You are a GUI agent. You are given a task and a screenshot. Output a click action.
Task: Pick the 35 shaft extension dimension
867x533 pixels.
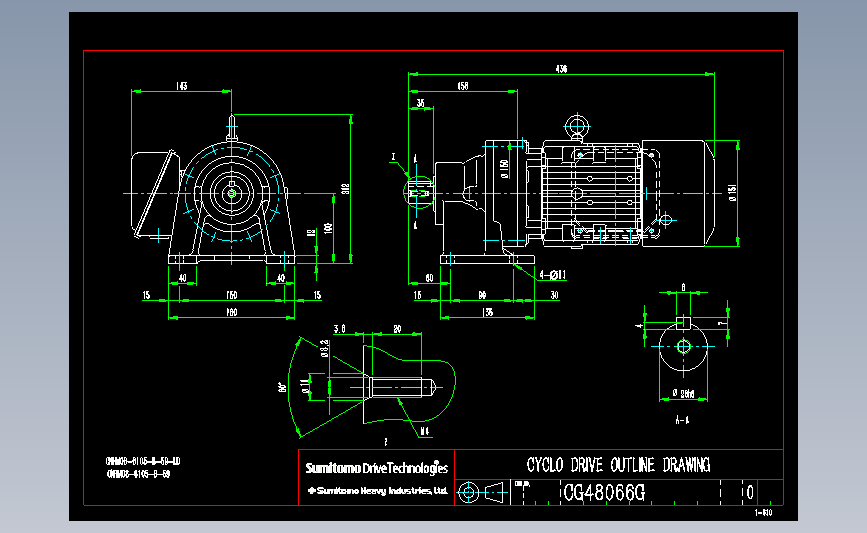coord(420,103)
